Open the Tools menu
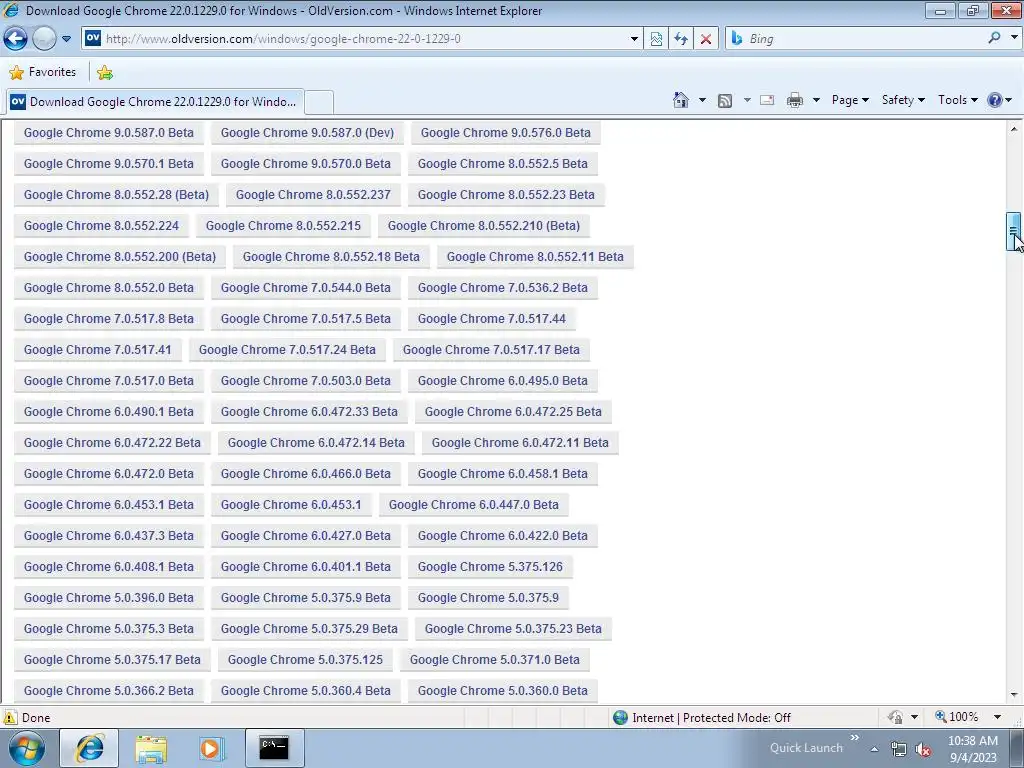This screenshot has width=1024, height=768. 957,100
